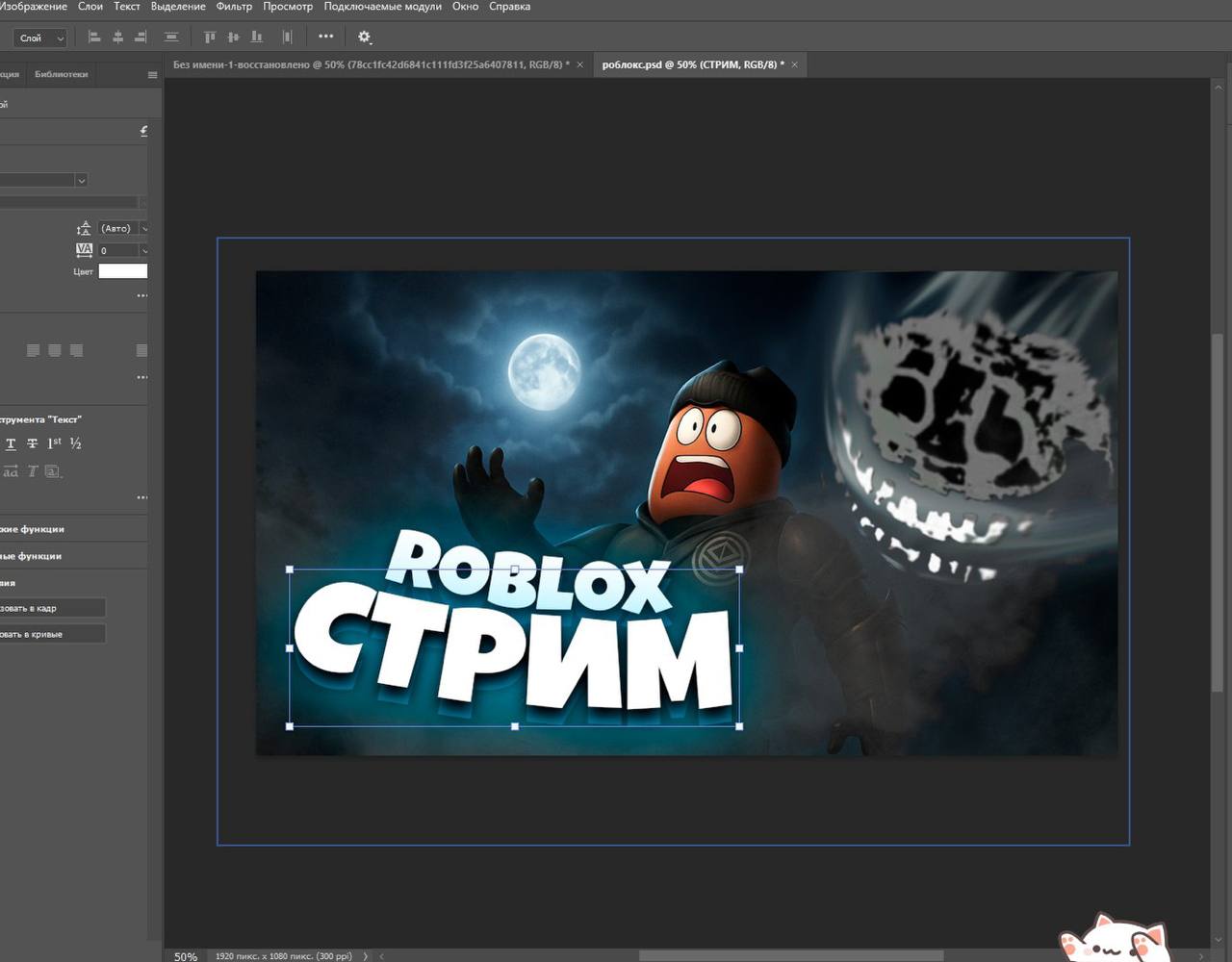Viewport: 1232px width, 962px height.
Task: Open the font family dropdown arrow
Action: [x=81, y=180]
